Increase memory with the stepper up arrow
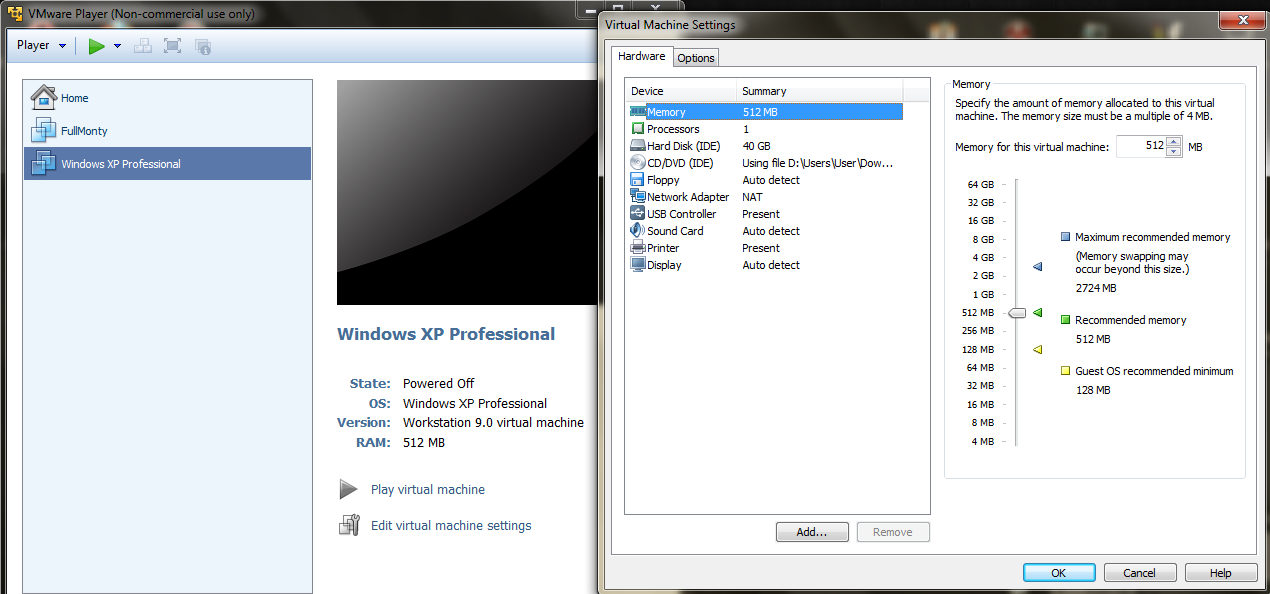1270x594 pixels. pyautogui.click(x=1174, y=141)
